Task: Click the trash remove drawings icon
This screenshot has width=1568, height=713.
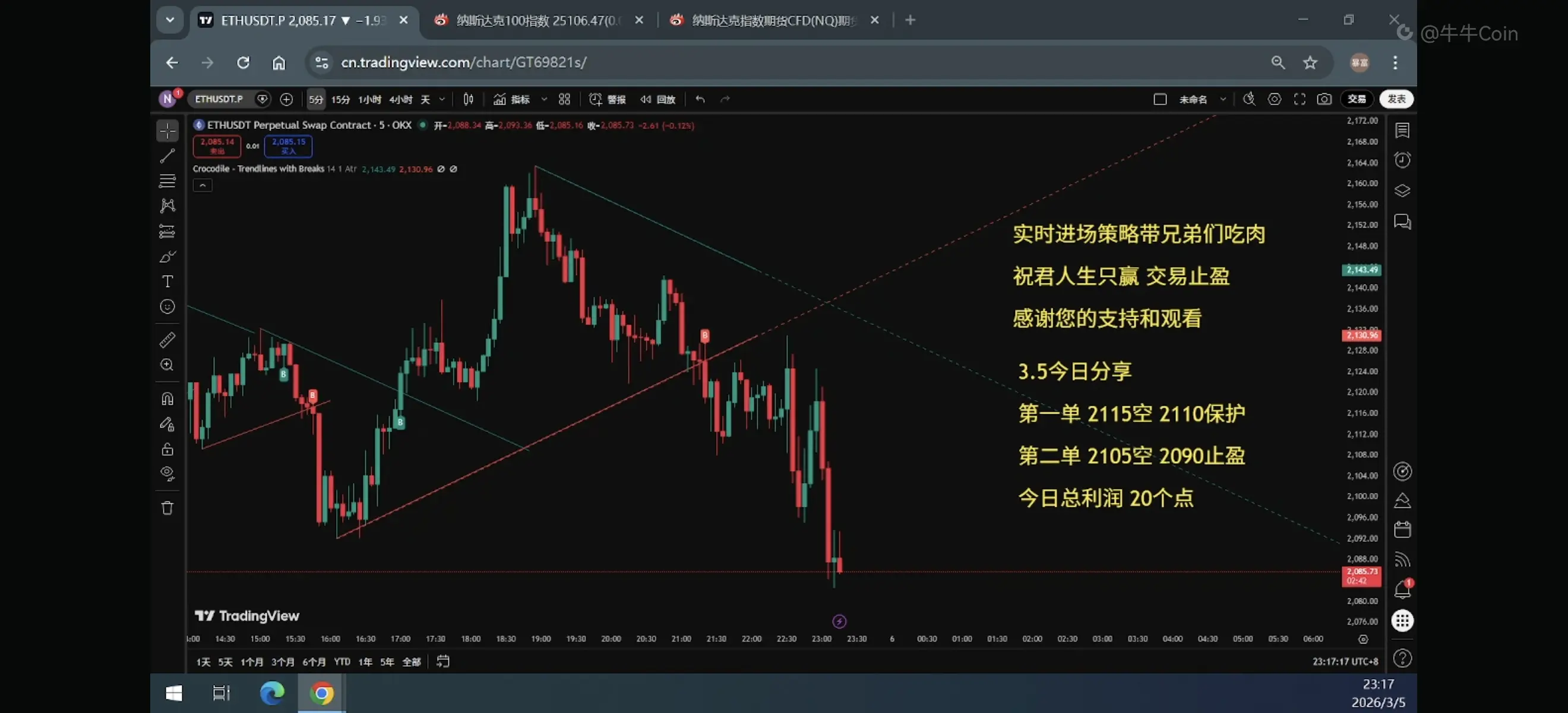Action: (167, 508)
